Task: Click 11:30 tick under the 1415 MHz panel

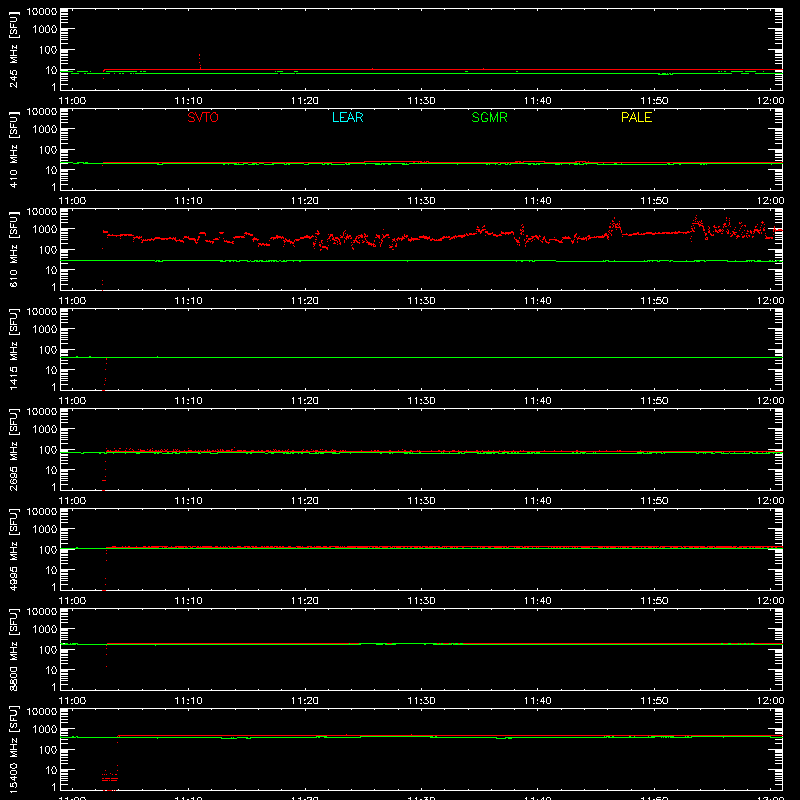Action: click(x=421, y=401)
